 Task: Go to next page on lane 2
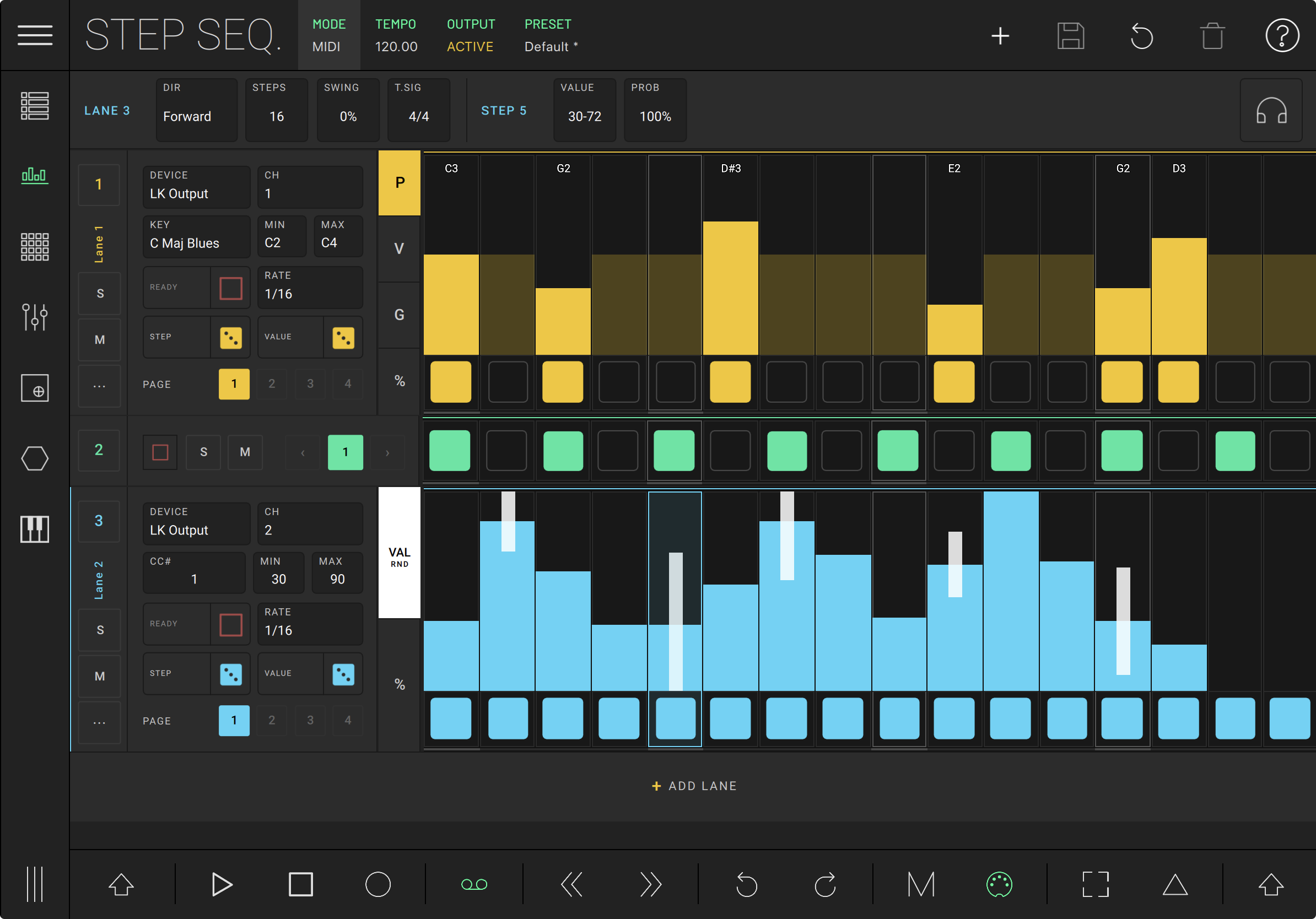pyautogui.click(x=387, y=452)
